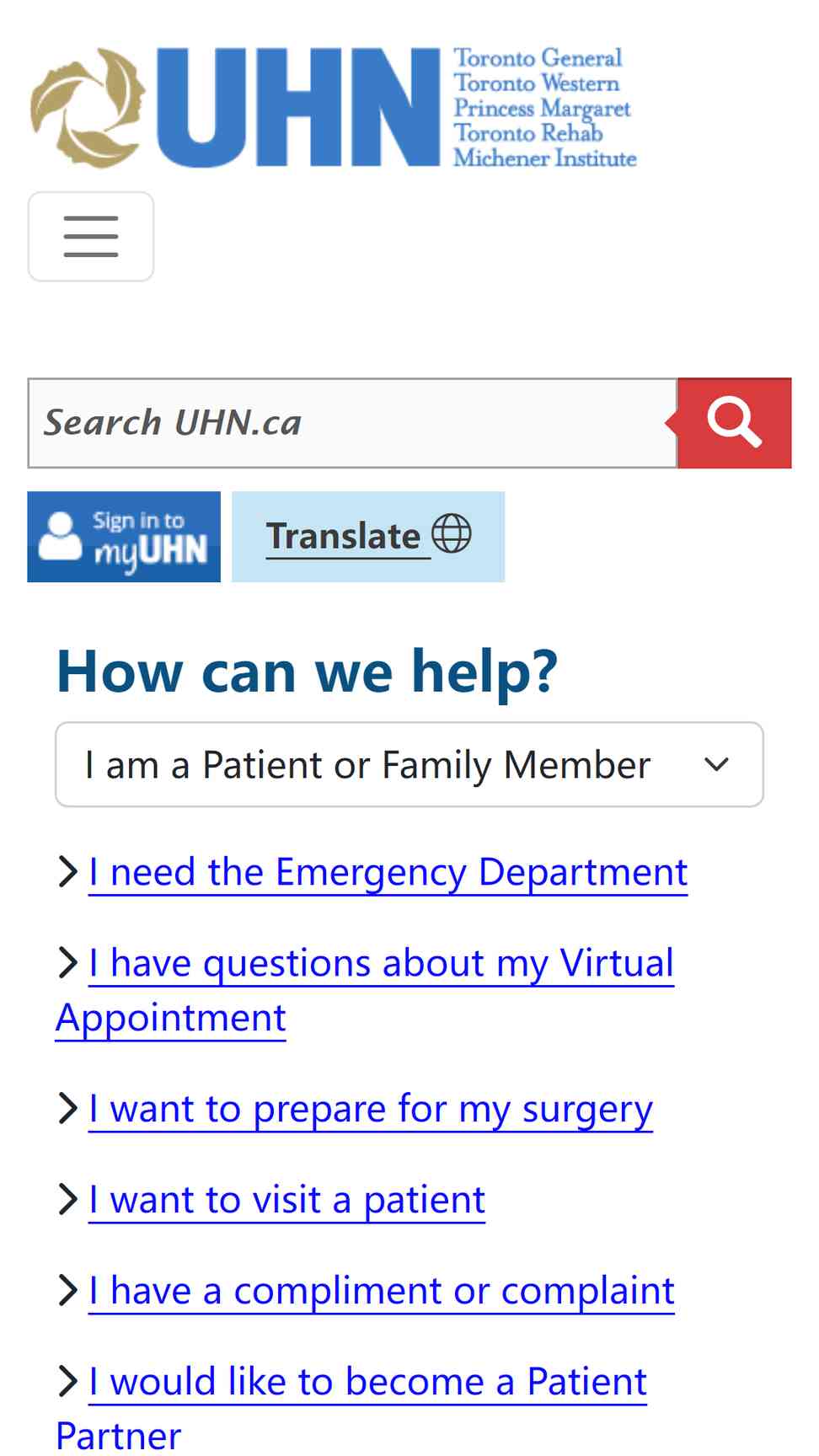Click the red magnifying glass search icon

[x=735, y=423]
